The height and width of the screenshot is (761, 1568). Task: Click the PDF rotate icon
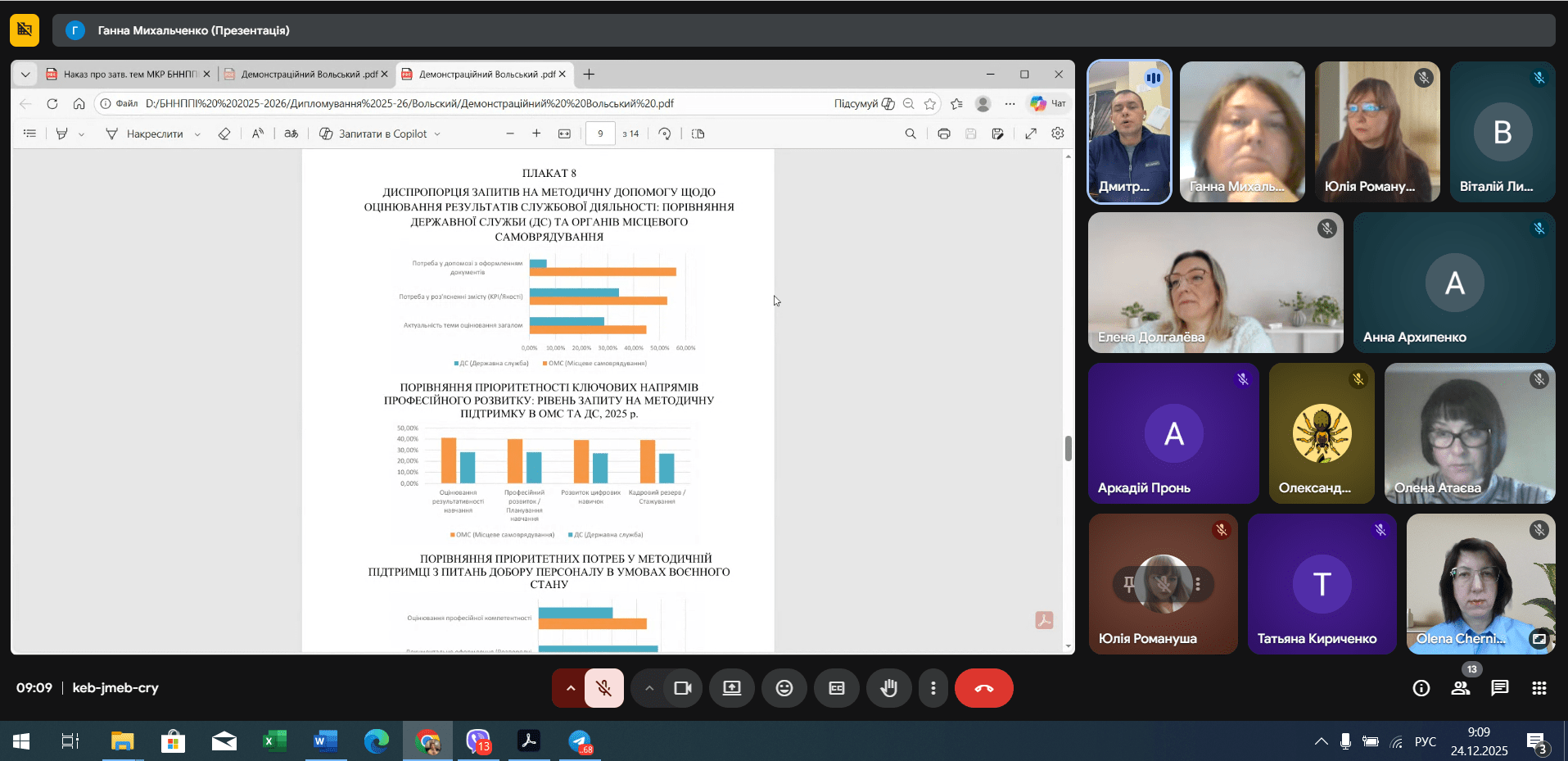pos(665,134)
